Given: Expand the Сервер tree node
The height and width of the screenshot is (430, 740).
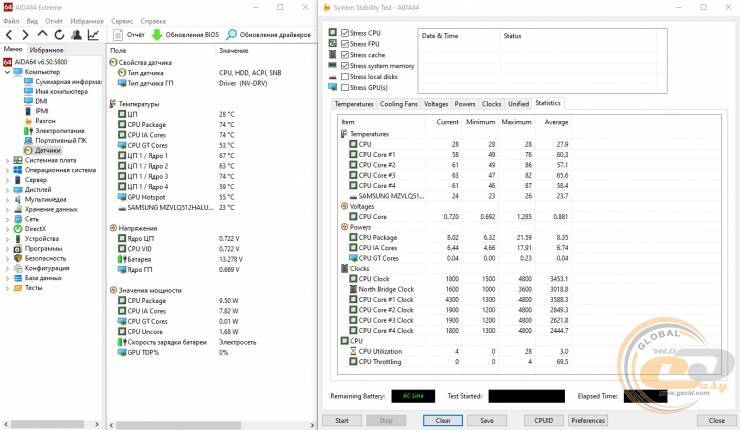Looking at the screenshot, I should coord(7,180).
